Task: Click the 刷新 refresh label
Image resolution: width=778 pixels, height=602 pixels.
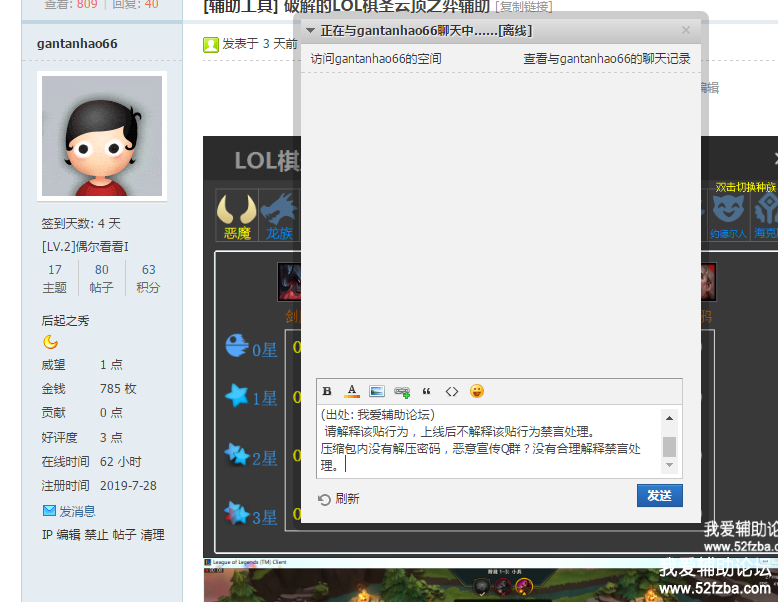Action: point(347,498)
